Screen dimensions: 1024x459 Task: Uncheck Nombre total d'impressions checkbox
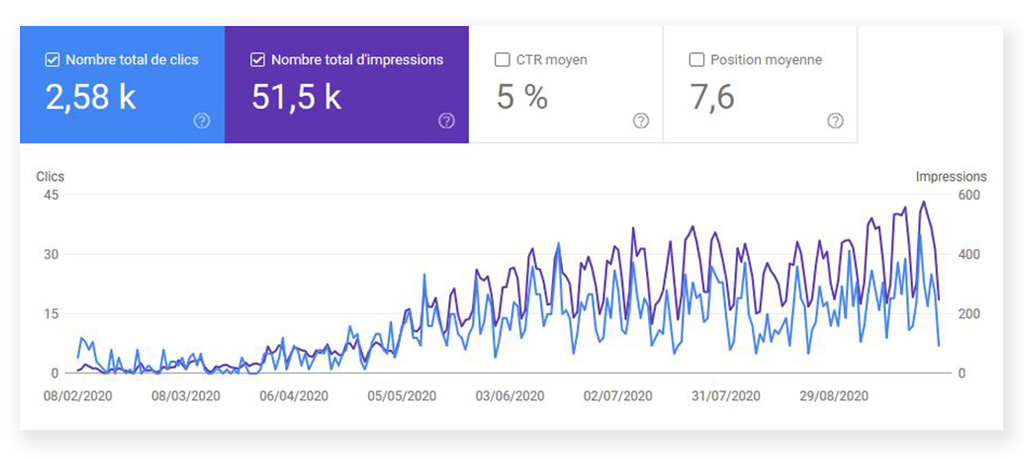[x=258, y=60]
